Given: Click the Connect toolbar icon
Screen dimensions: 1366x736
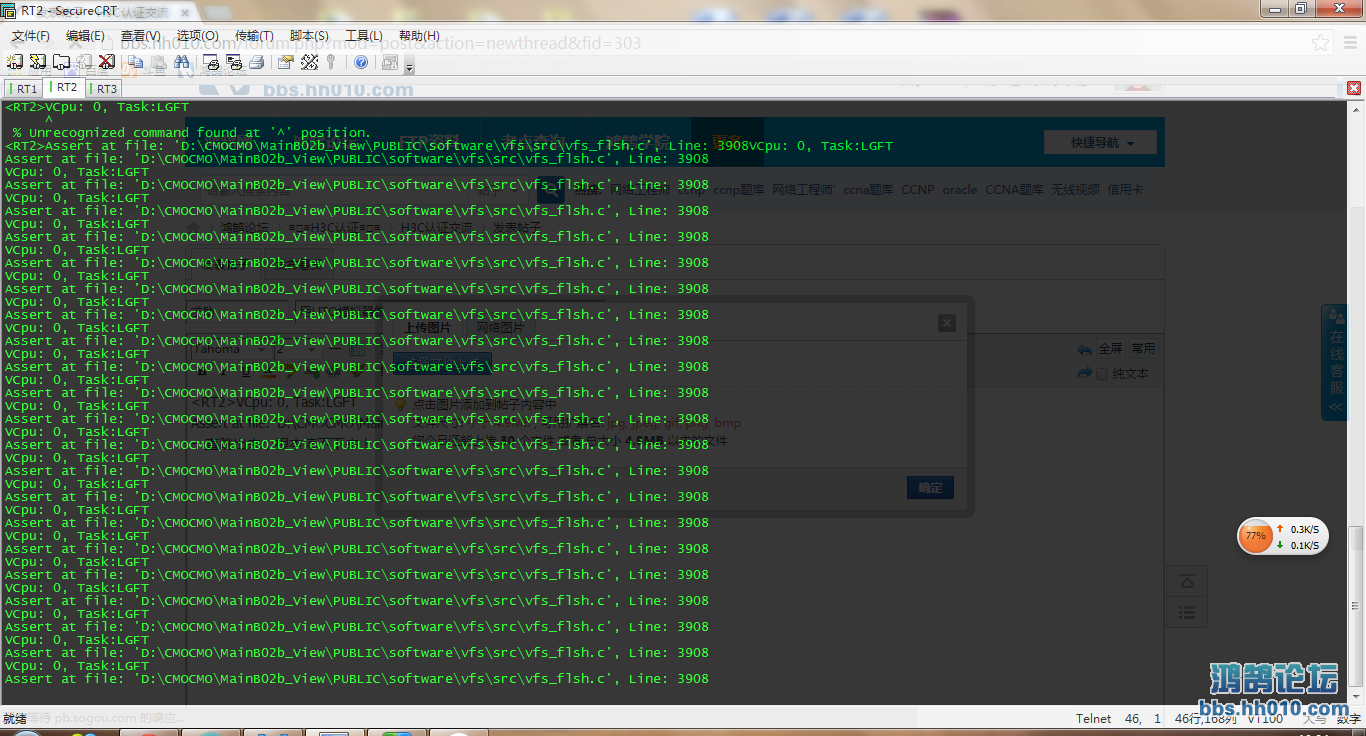Looking at the screenshot, I should tap(15, 62).
